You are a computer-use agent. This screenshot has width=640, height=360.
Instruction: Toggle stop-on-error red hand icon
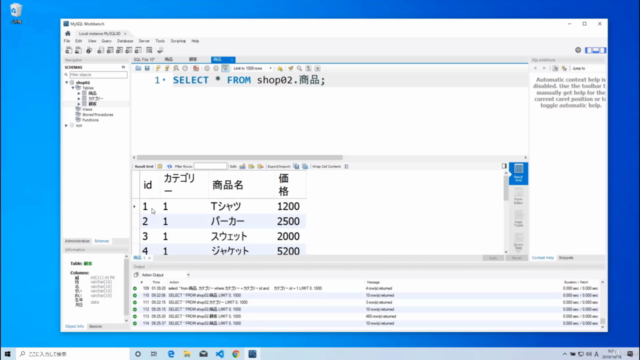point(196,68)
